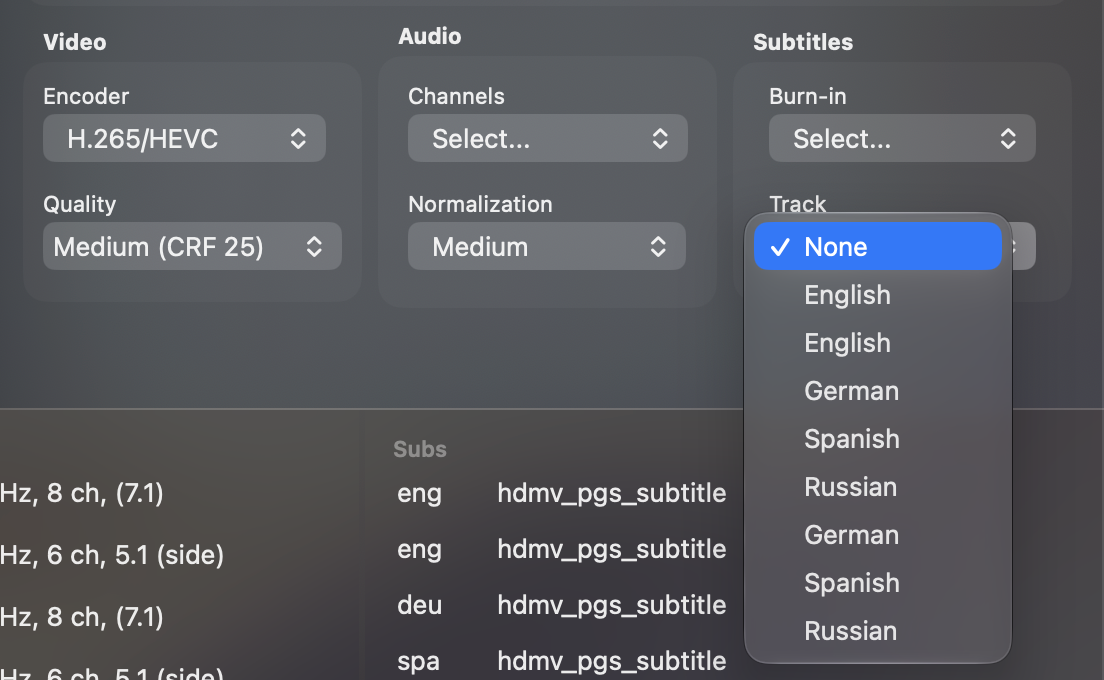
Task: Open the audio Channels Select dropdown
Action: pyautogui.click(x=548, y=139)
